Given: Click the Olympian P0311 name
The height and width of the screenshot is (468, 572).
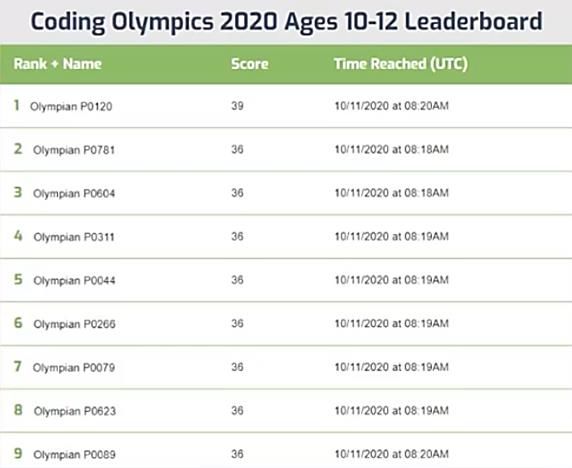Looking at the screenshot, I should pyautogui.click(x=74, y=237).
